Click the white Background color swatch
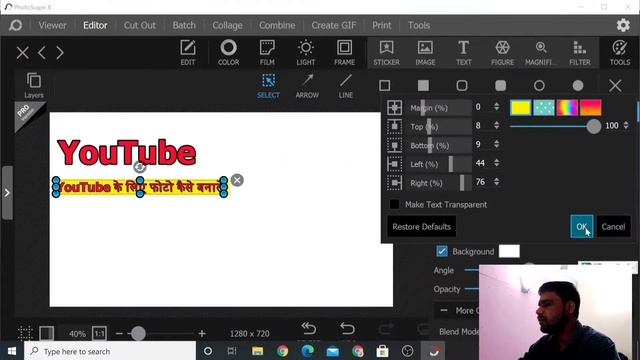Image resolution: width=640 pixels, height=360 pixels. point(509,251)
